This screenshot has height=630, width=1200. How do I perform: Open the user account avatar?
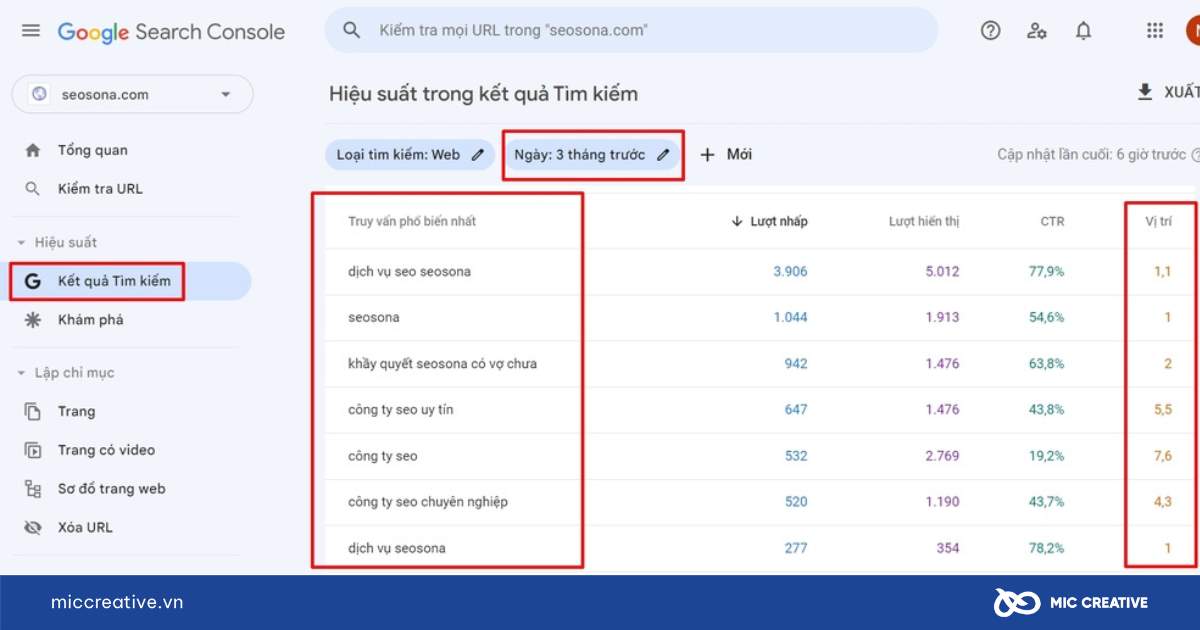coord(1192,31)
